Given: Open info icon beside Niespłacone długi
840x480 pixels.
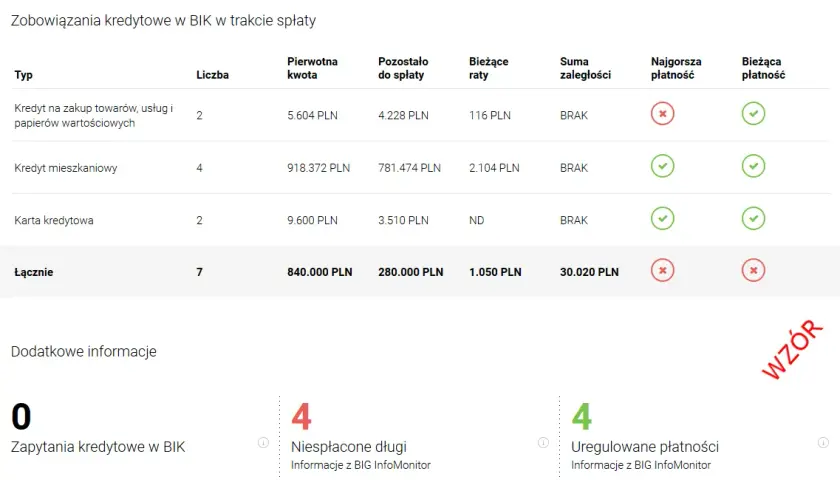Looking at the screenshot, I should click(543, 442).
